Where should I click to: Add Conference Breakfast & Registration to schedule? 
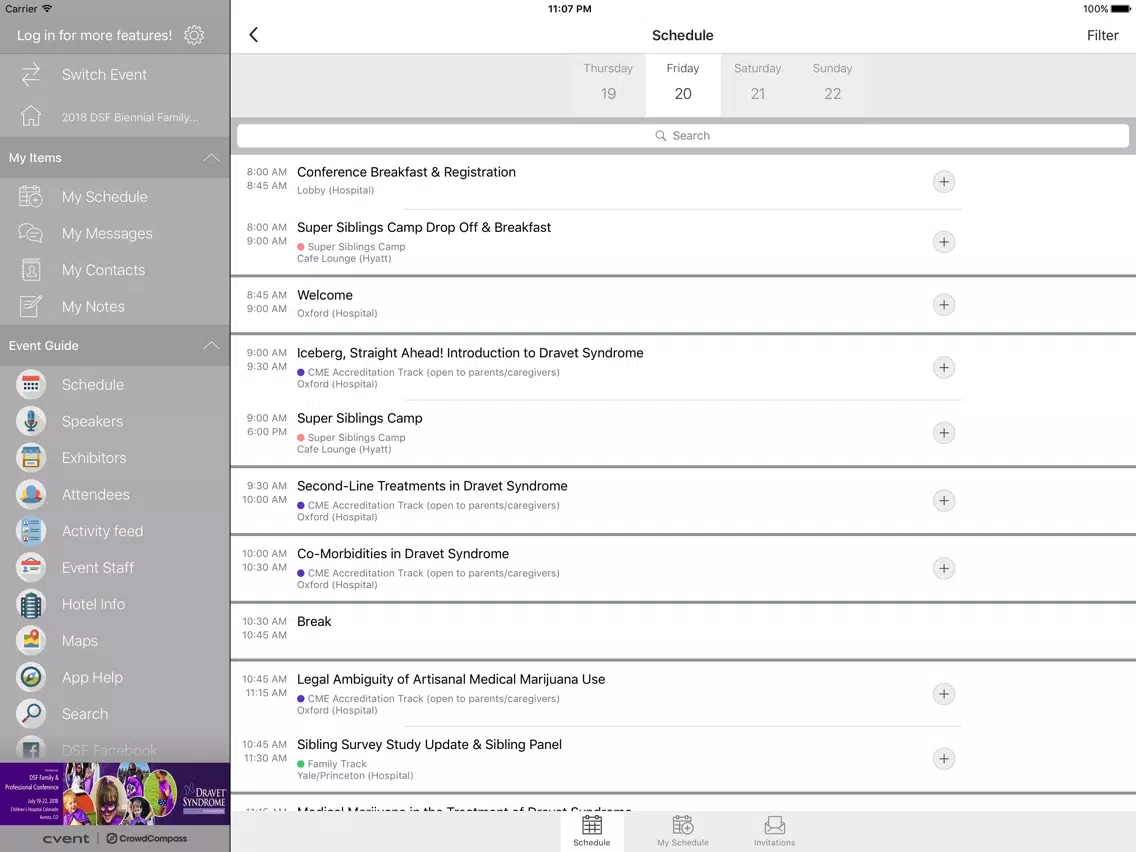(943, 182)
